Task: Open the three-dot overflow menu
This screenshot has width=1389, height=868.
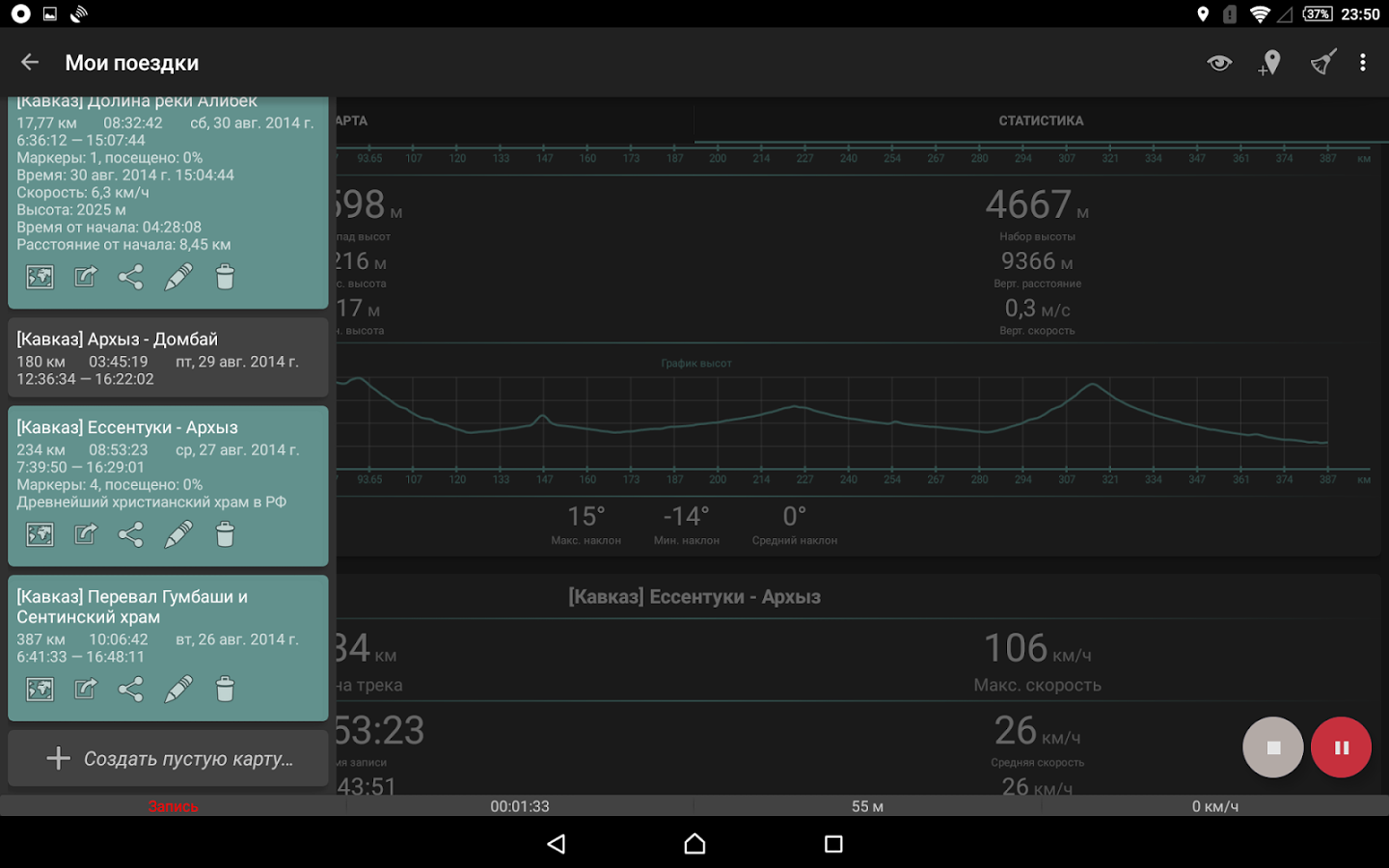Action: (1362, 63)
